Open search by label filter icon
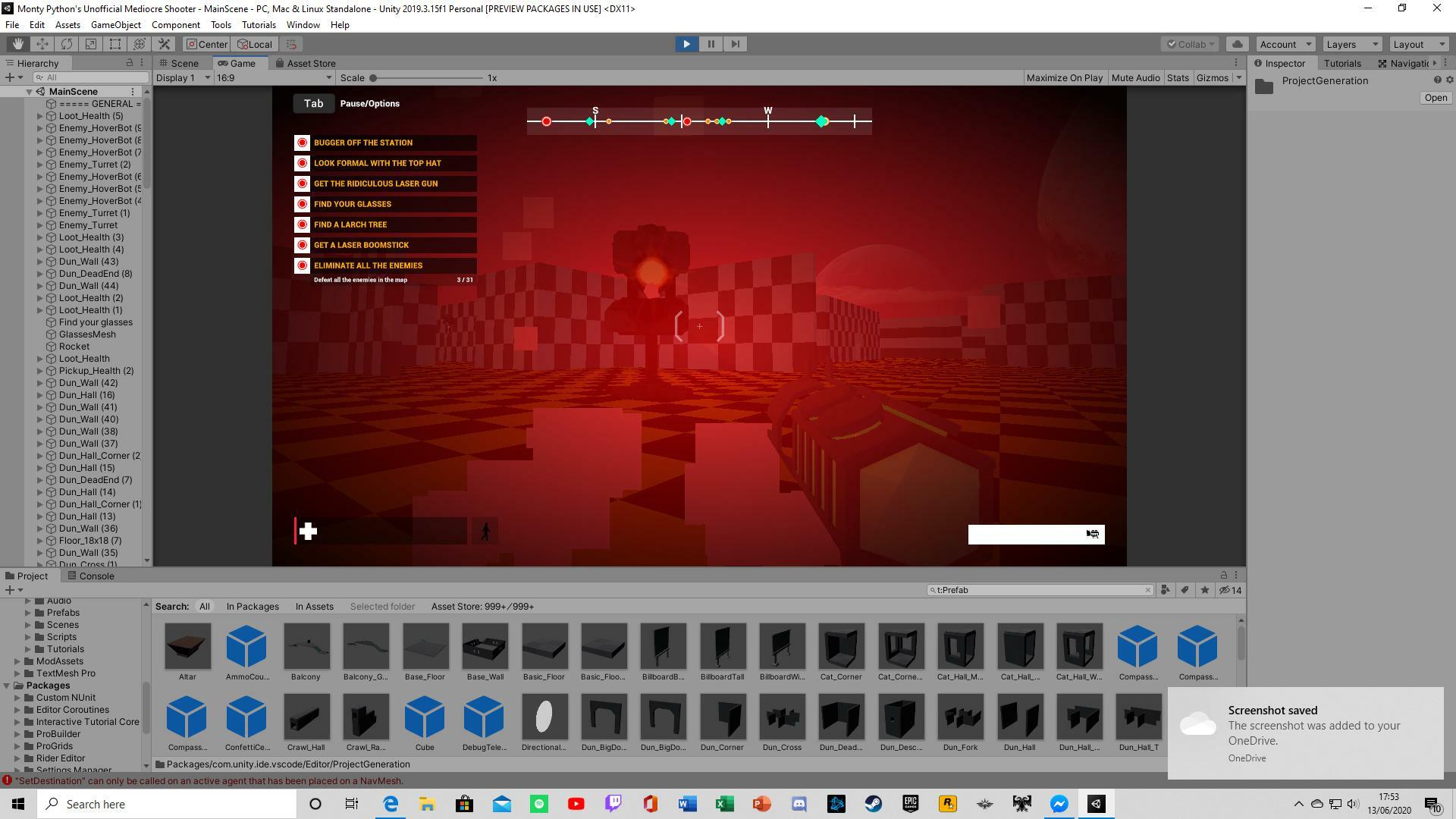 point(1185,590)
